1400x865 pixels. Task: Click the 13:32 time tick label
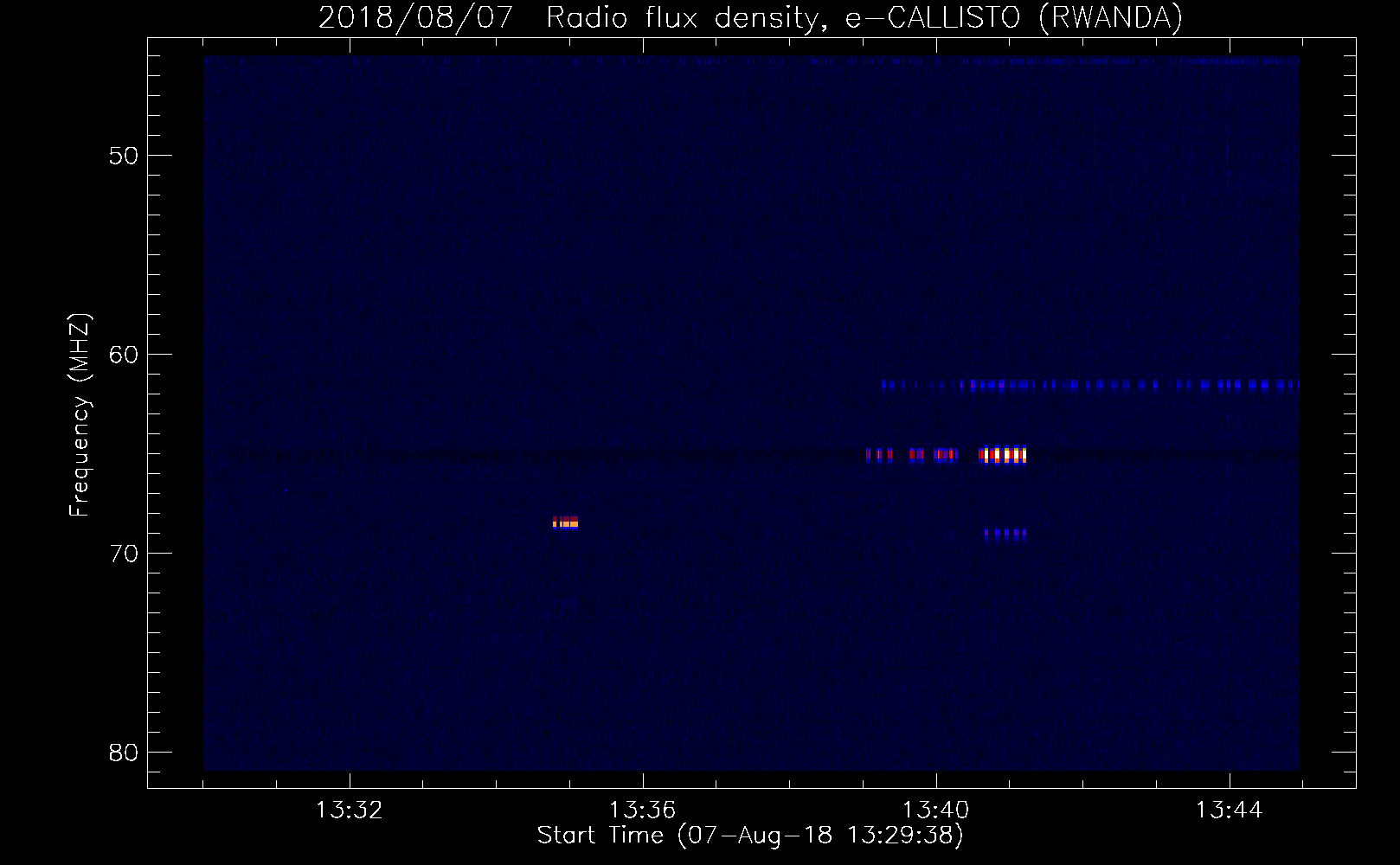[349, 810]
